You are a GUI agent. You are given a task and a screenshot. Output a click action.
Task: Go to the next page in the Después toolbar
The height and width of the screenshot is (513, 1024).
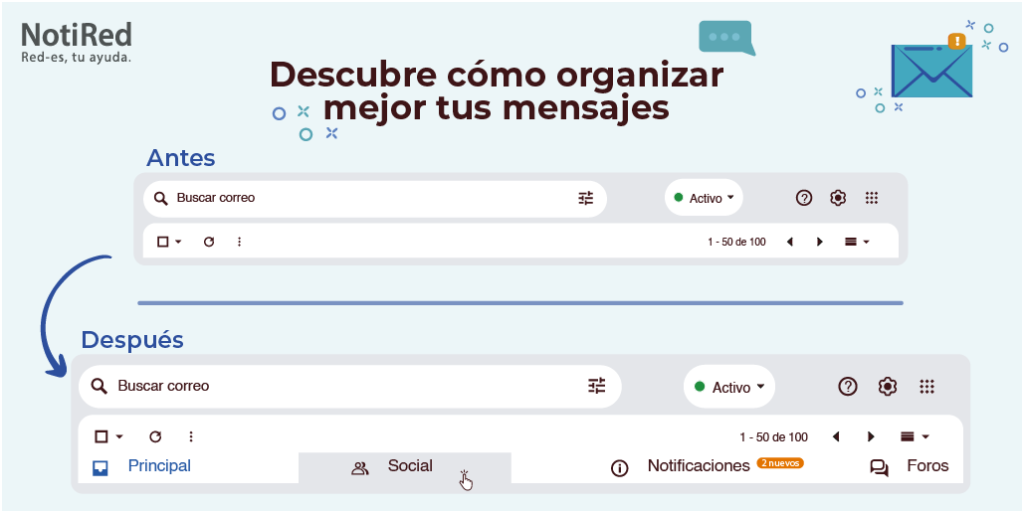871,437
